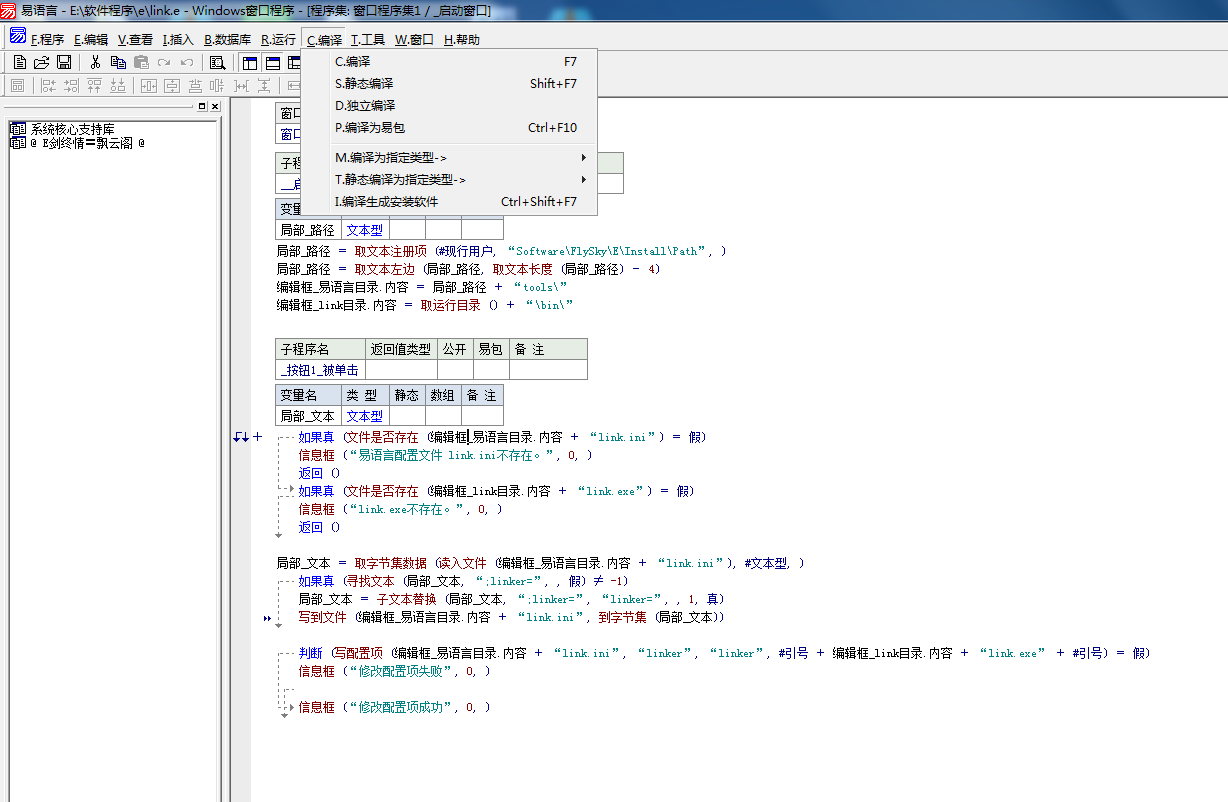Click the _按钮1_被单击 subroutine name cell
The width and height of the screenshot is (1228, 802).
pyautogui.click(x=321, y=370)
